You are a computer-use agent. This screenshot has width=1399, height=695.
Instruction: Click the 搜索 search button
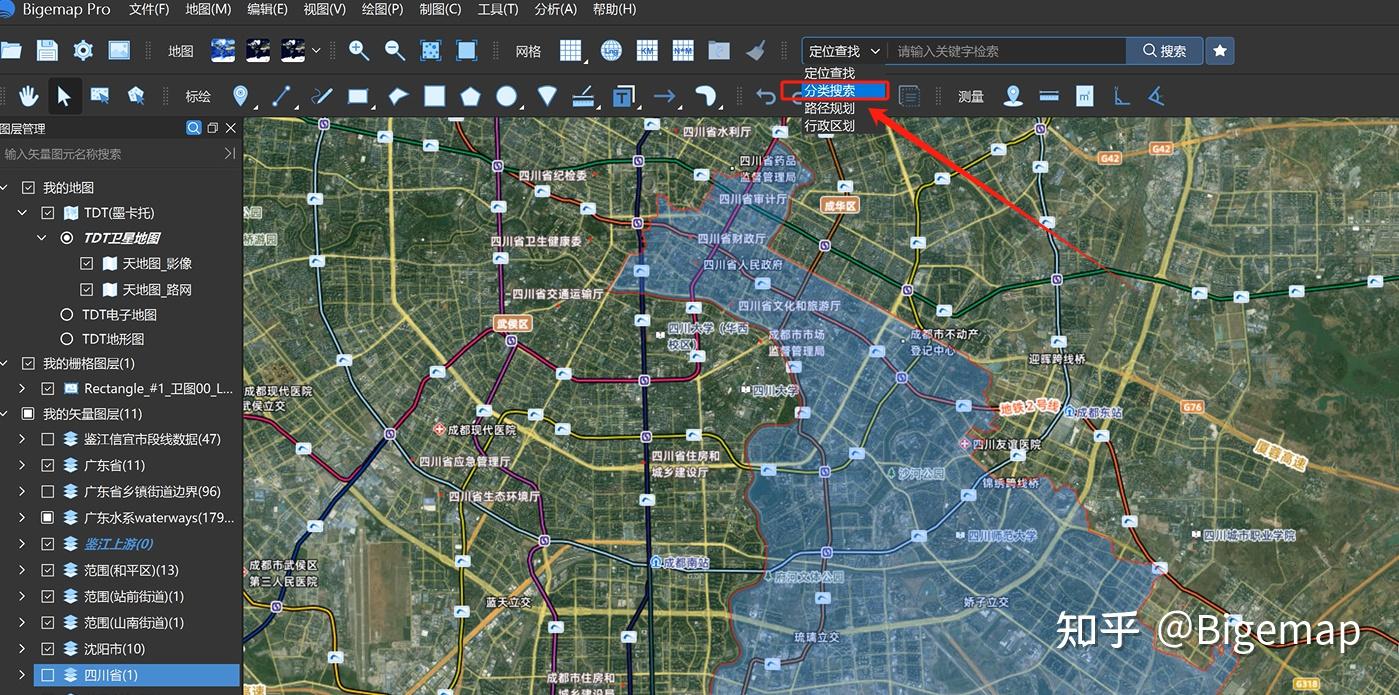(x=1163, y=51)
